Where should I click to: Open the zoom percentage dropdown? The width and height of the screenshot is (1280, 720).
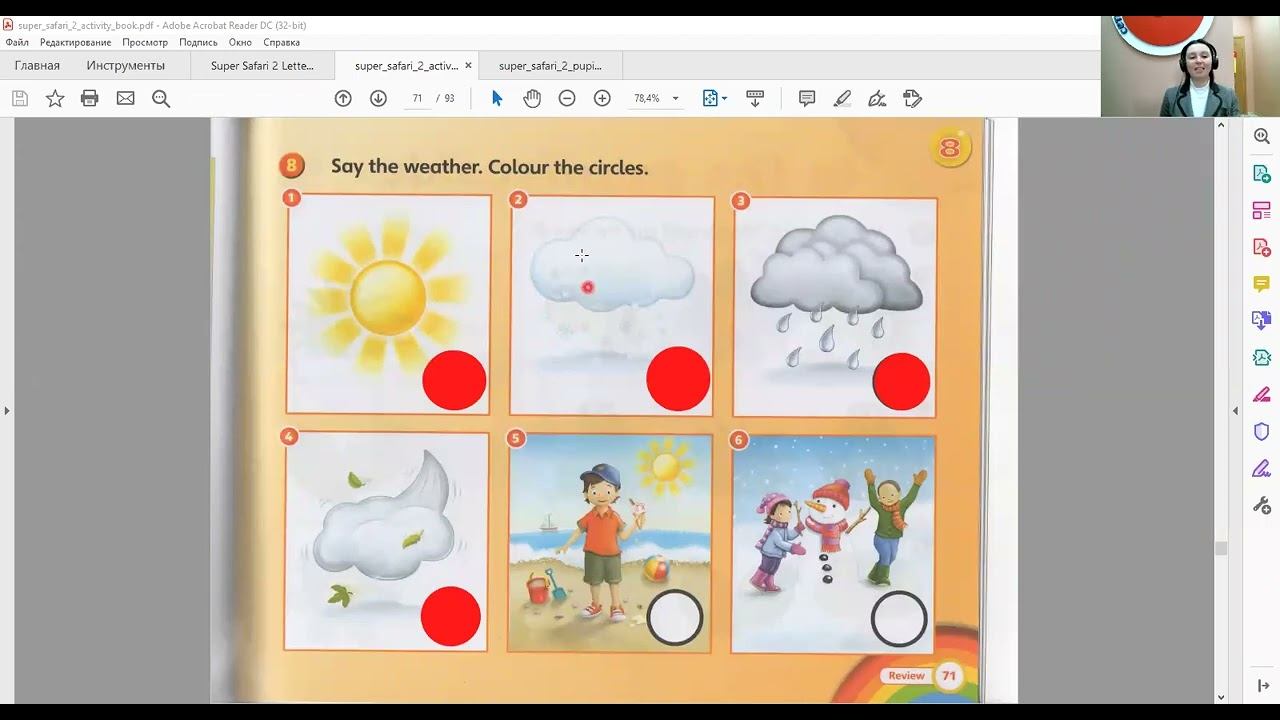coord(675,98)
